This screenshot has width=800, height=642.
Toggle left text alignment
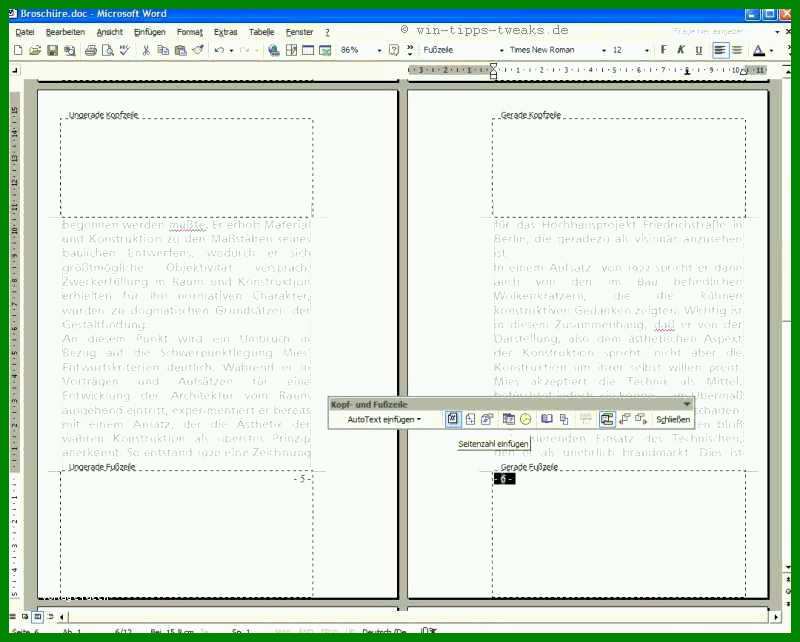[x=720, y=50]
